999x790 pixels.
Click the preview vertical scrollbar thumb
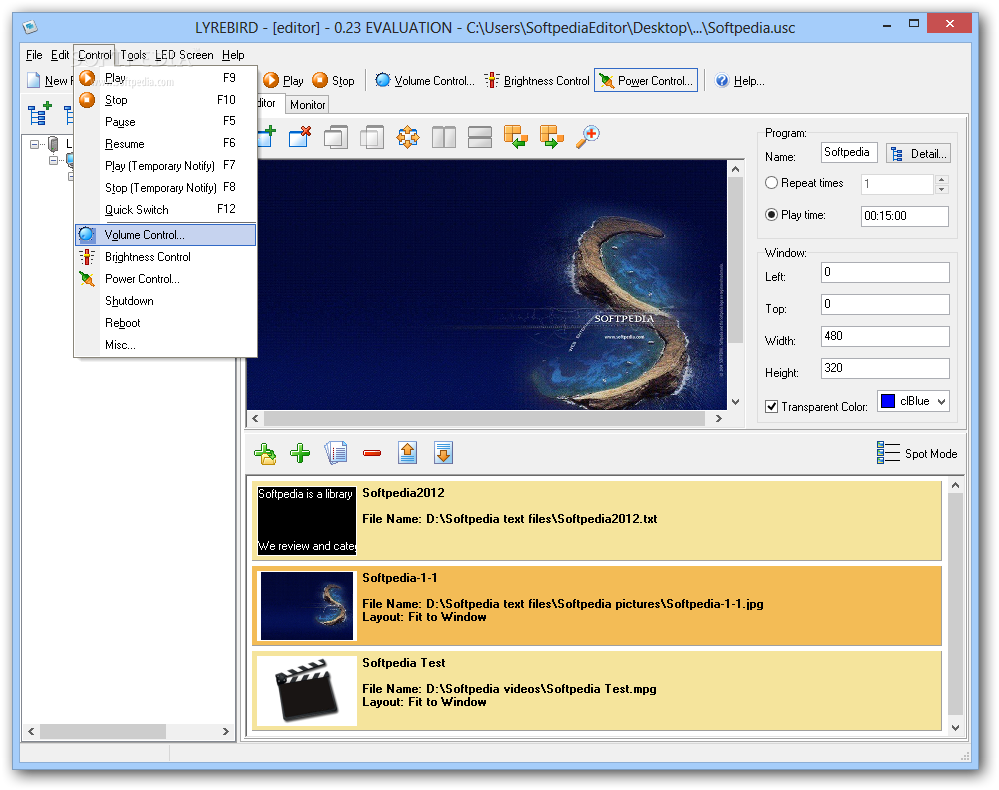[x=735, y=260]
